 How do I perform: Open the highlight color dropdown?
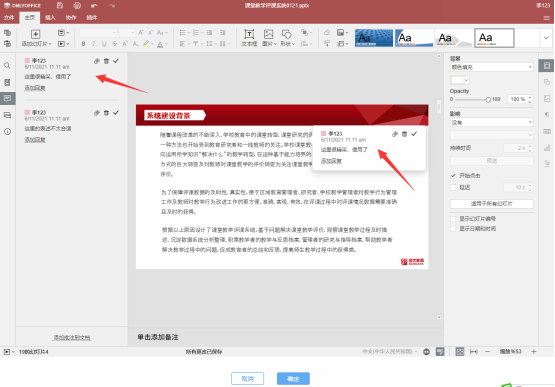152,44
